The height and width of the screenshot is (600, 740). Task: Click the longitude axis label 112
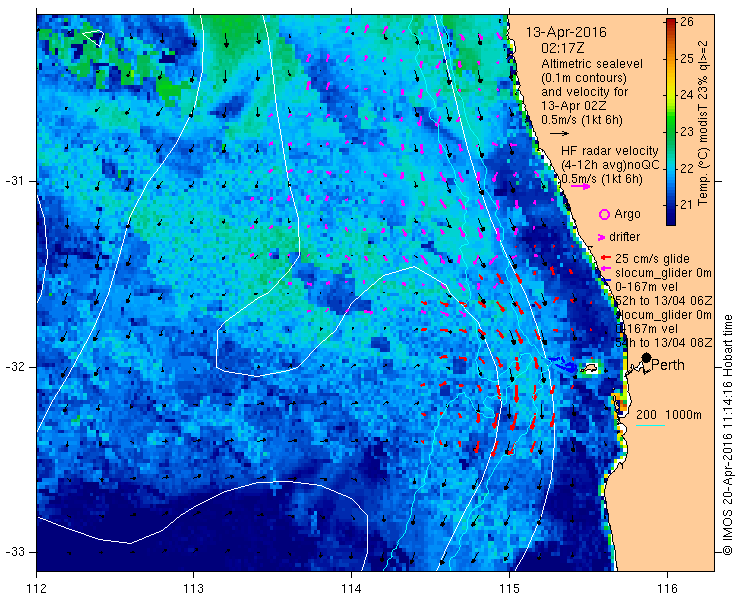[x=36, y=589]
